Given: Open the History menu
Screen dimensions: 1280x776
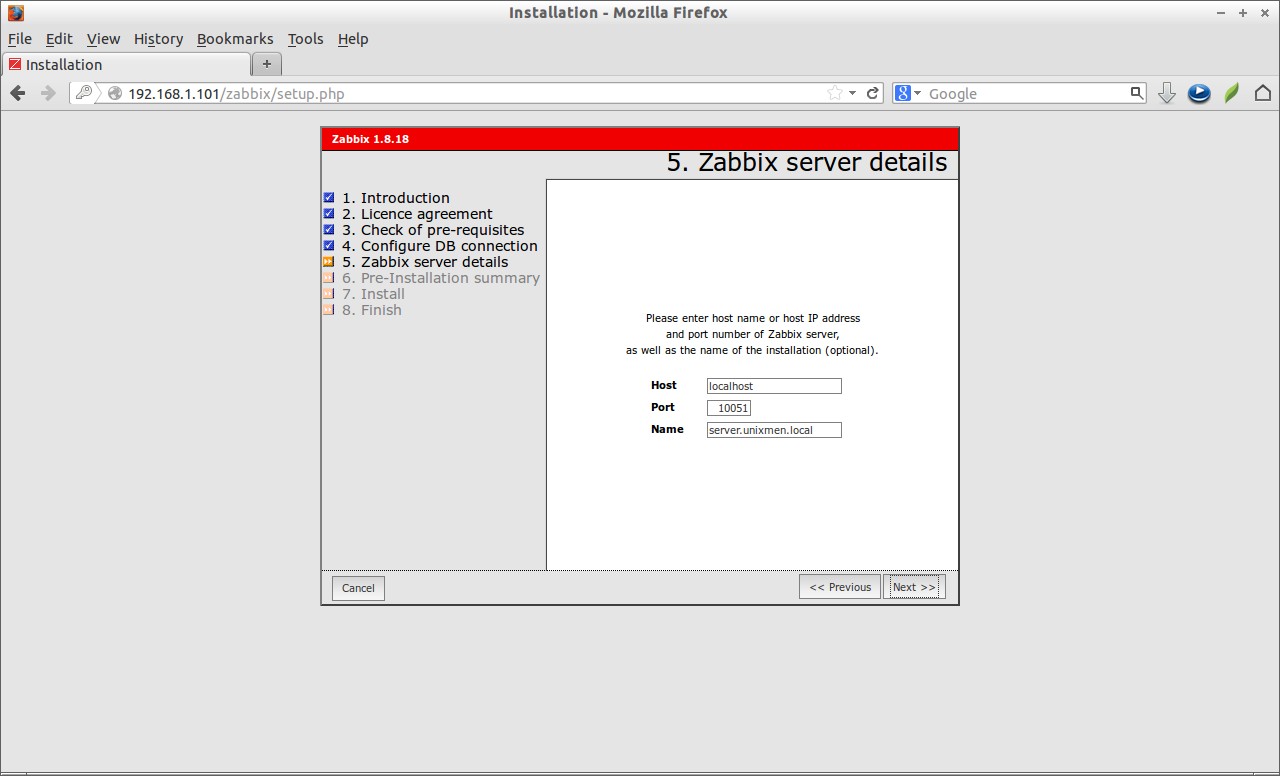Looking at the screenshot, I should point(158,39).
